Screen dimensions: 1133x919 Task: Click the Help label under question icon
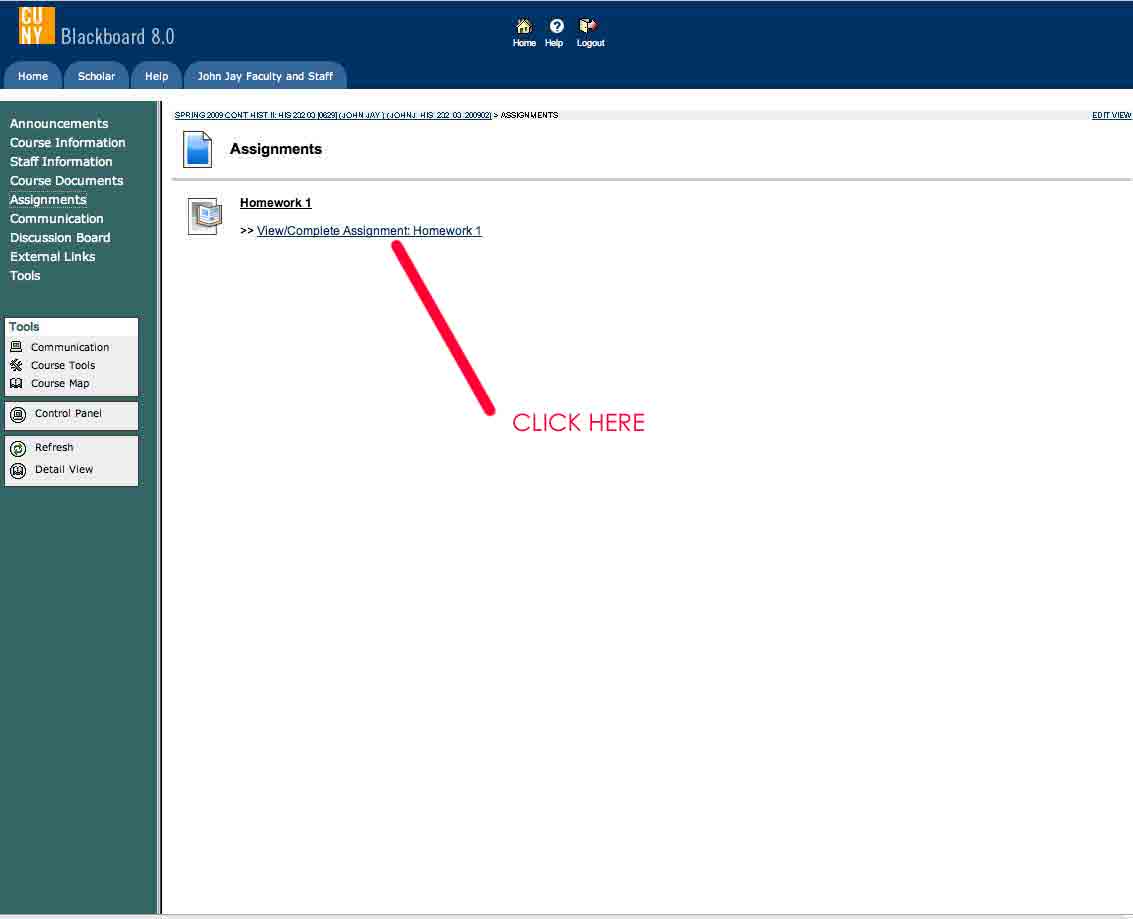tap(554, 43)
